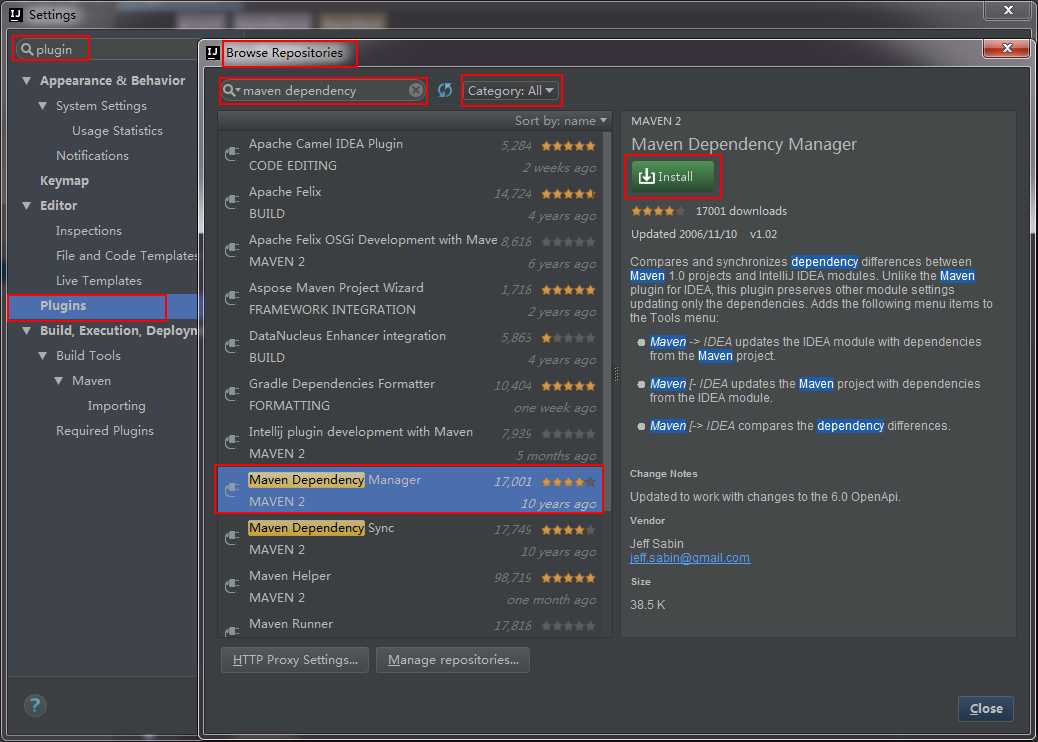Click DataNucleus Enhancer integration plugin icon

point(232,346)
